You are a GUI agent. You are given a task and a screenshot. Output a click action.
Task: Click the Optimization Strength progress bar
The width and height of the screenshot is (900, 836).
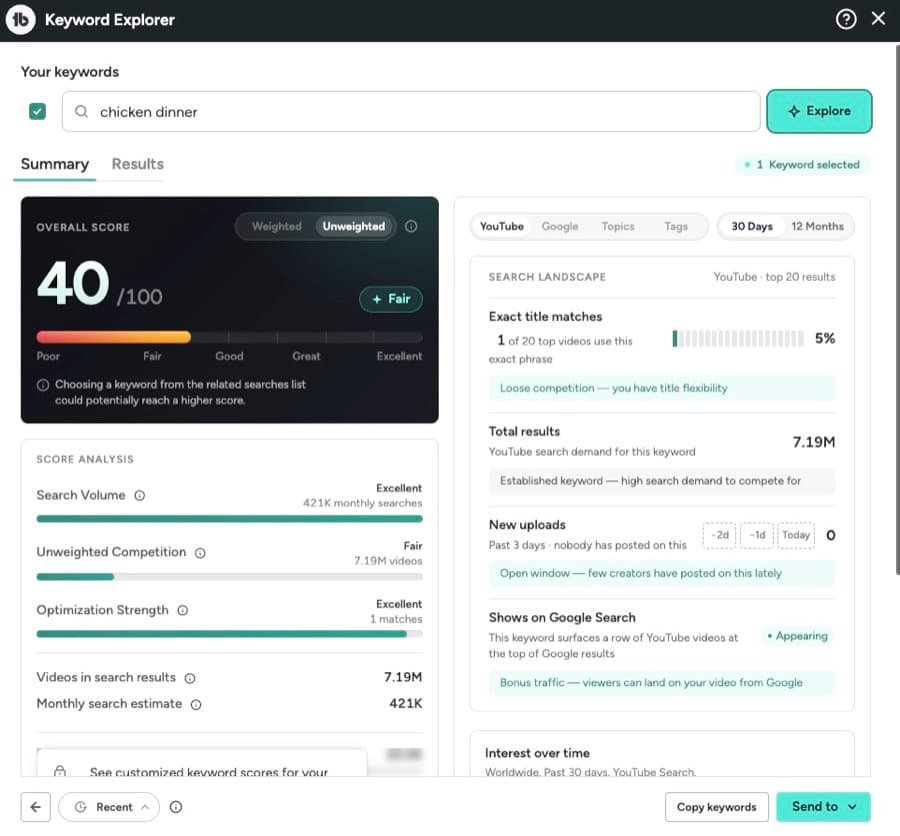point(230,634)
